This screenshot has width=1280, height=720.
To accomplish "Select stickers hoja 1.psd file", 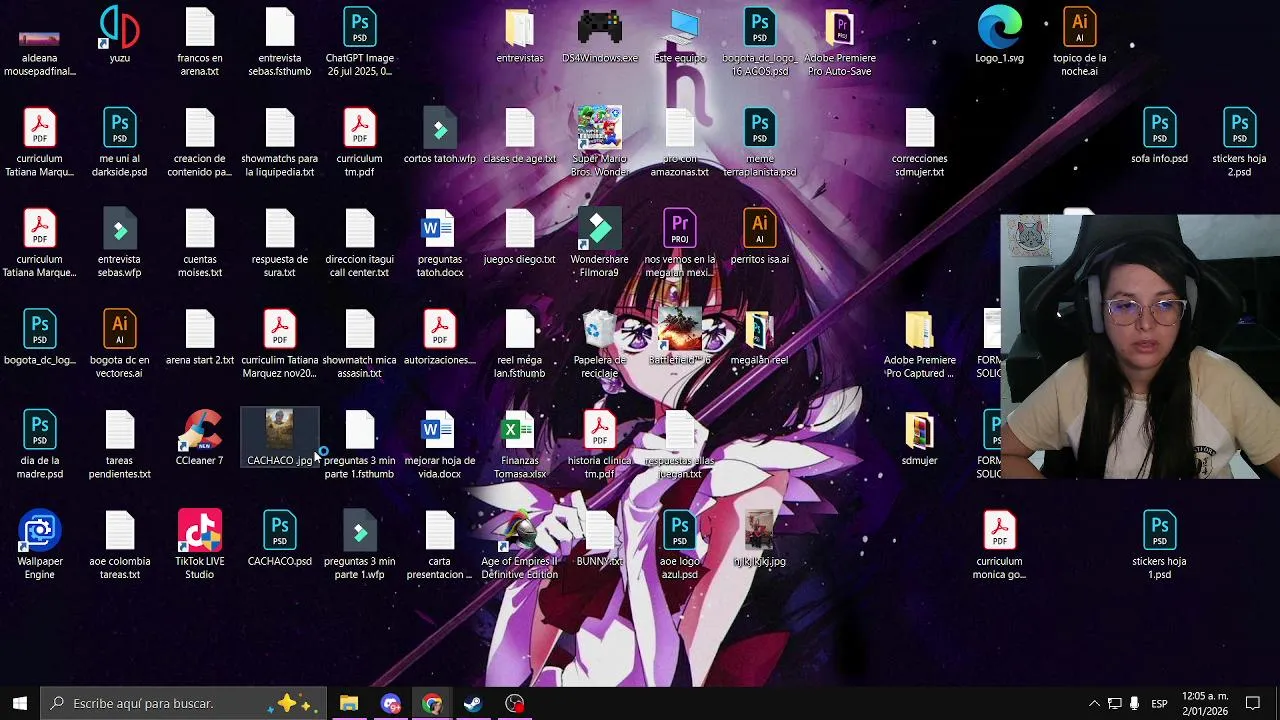I will coord(1159,545).
